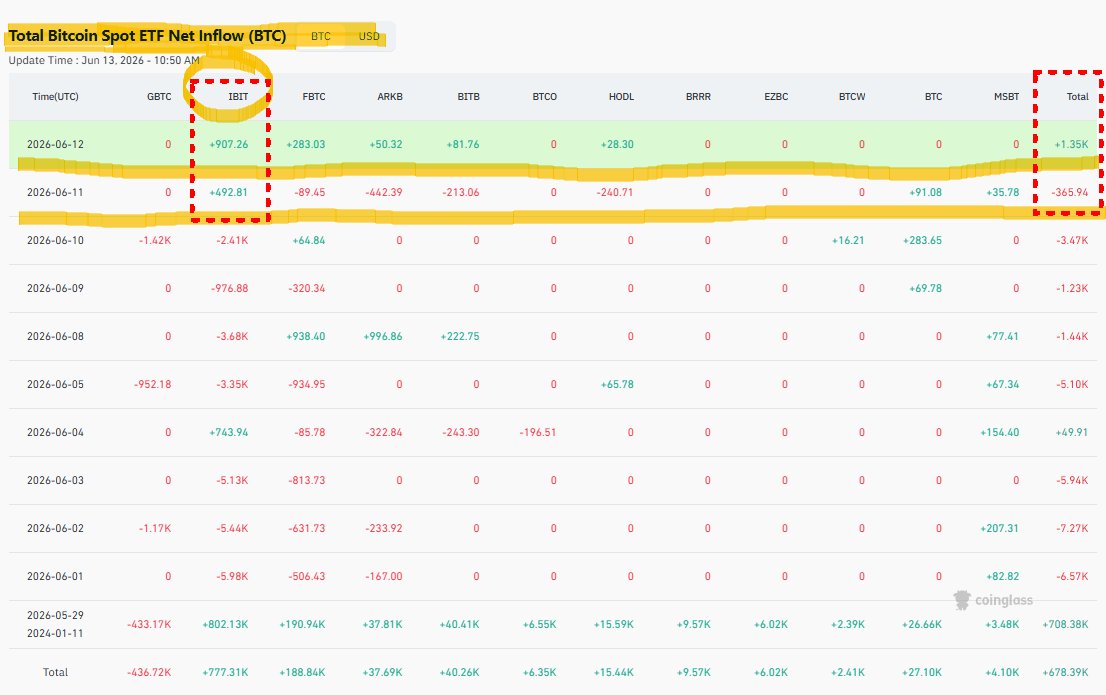The width and height of the screenshot is (1106, 695).
Task: Select the 2026-06-05 date cell
Action: (56, 385)
